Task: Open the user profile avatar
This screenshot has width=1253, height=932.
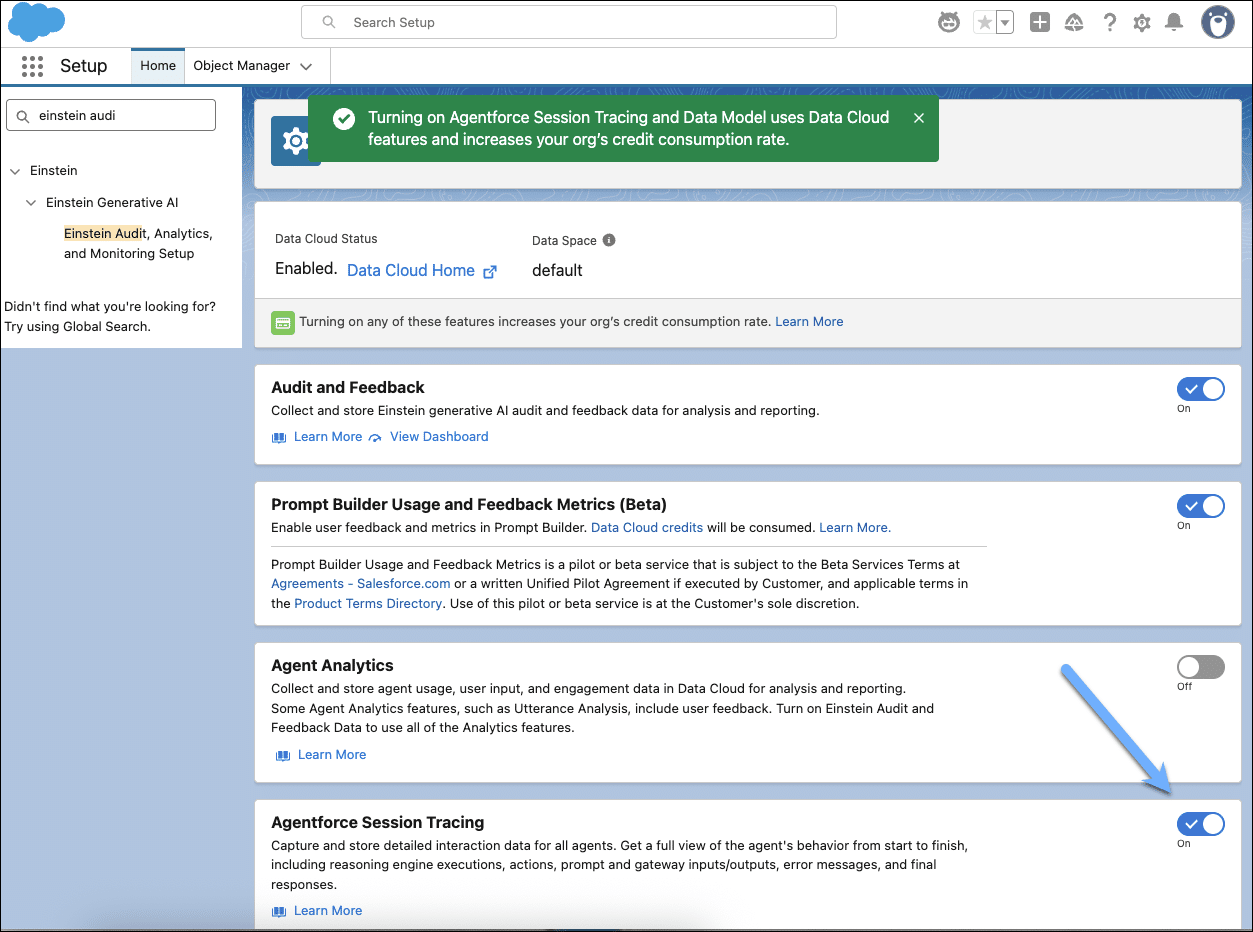Action: pos(1218,22)
